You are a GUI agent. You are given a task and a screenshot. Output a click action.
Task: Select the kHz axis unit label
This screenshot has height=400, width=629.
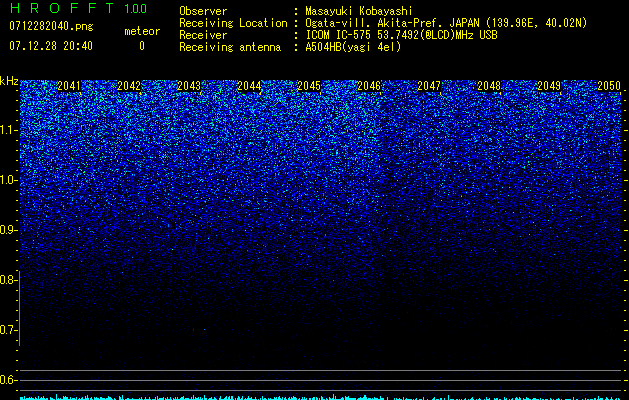coord(9,81)
